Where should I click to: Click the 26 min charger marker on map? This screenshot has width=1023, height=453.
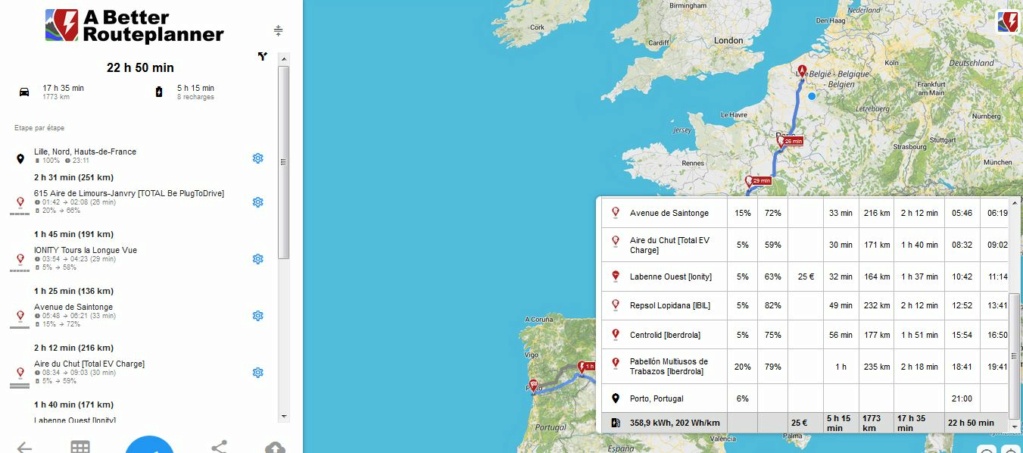click(789, 141)
